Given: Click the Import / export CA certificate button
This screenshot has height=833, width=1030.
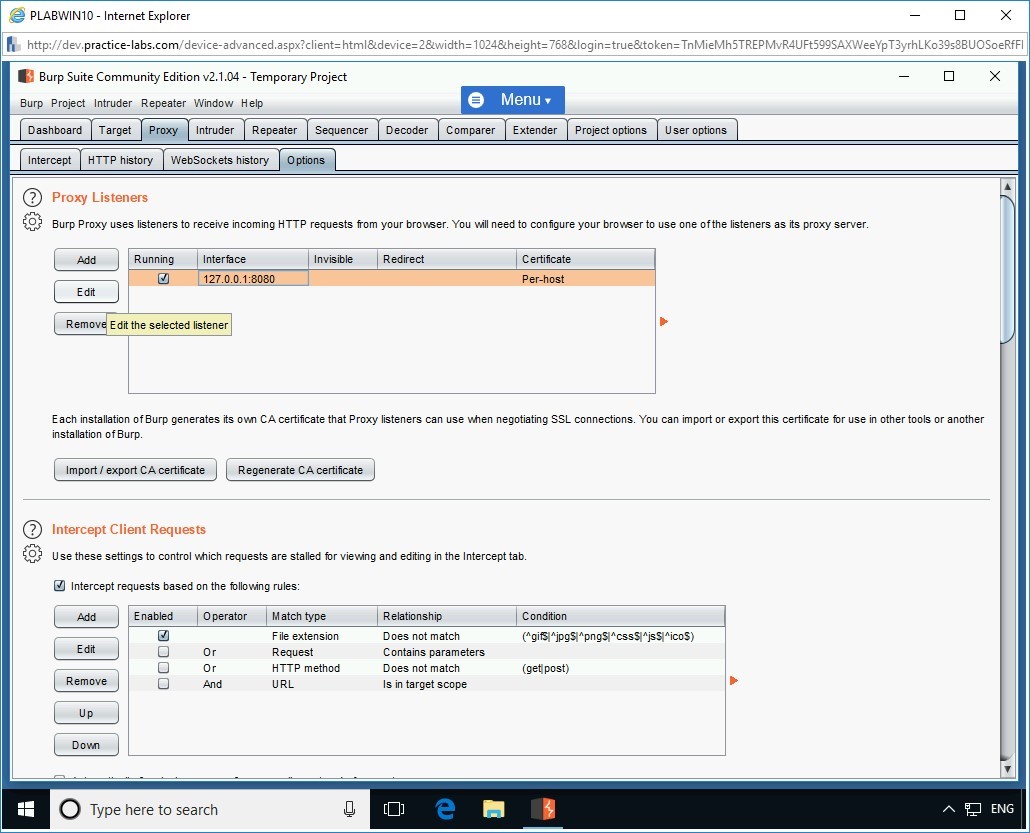Looking at the screenshot, I should (135, 469).
